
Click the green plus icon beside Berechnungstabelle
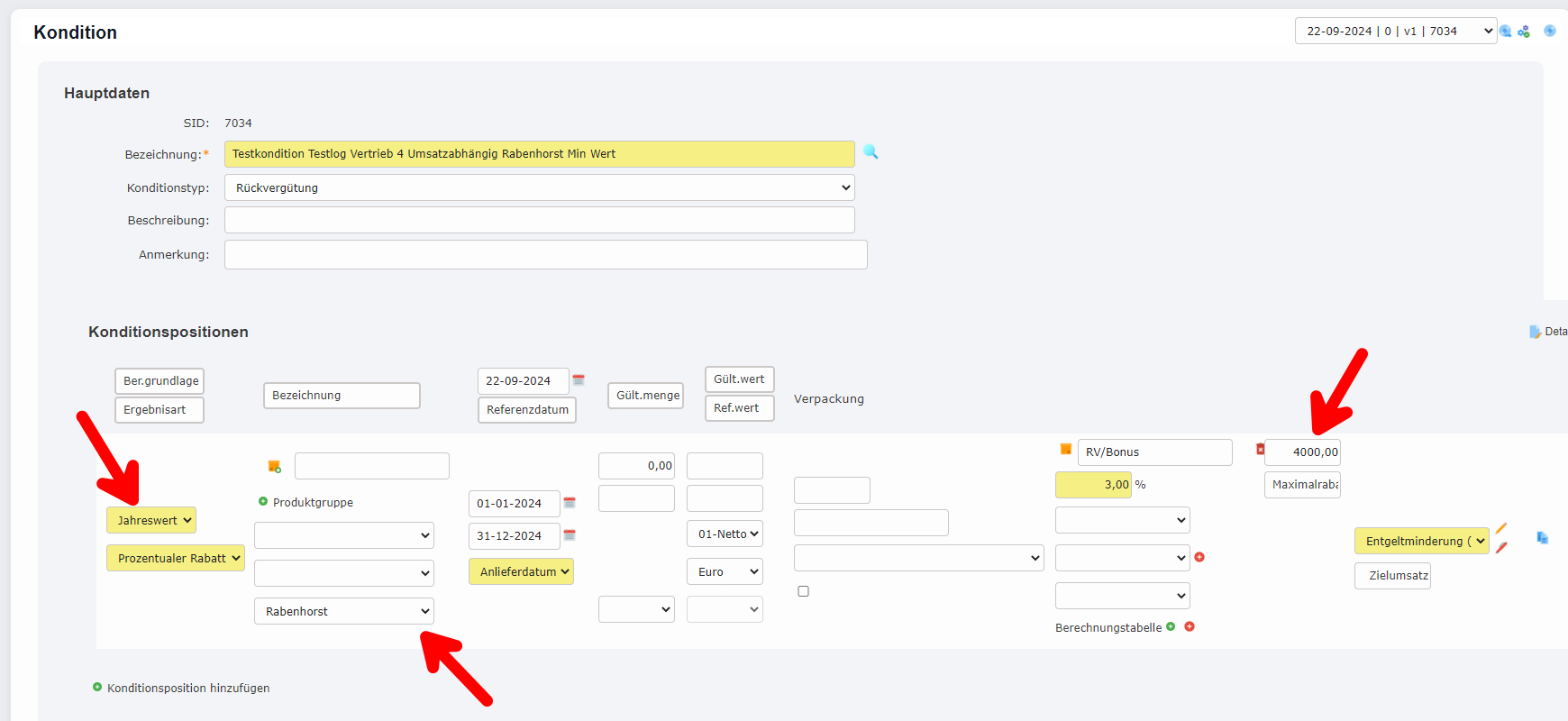pyautogui.click(x=1171, y=626)
